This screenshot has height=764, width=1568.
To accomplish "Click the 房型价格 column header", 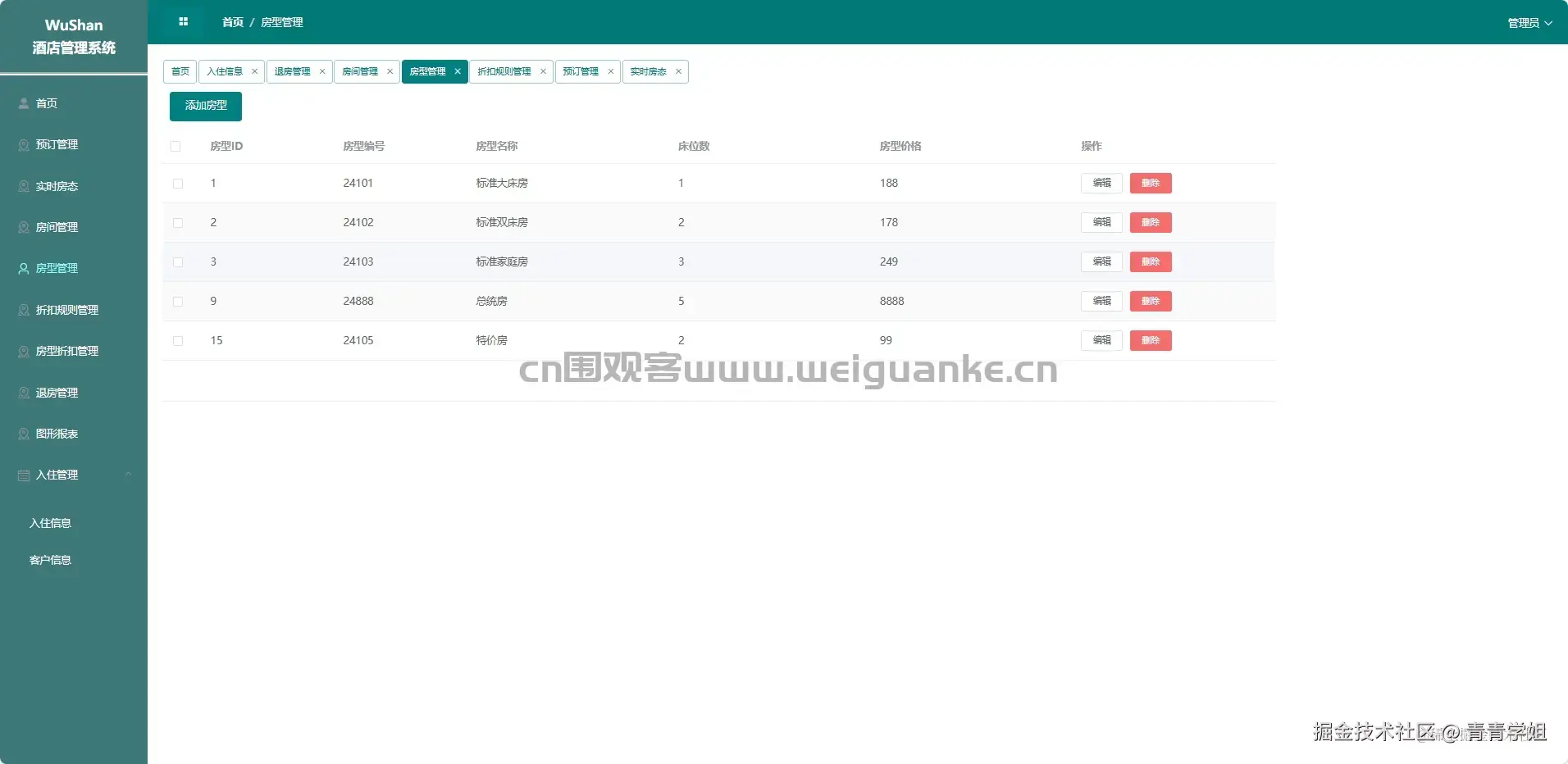I will pyautogui.click(x=900, y=146).
